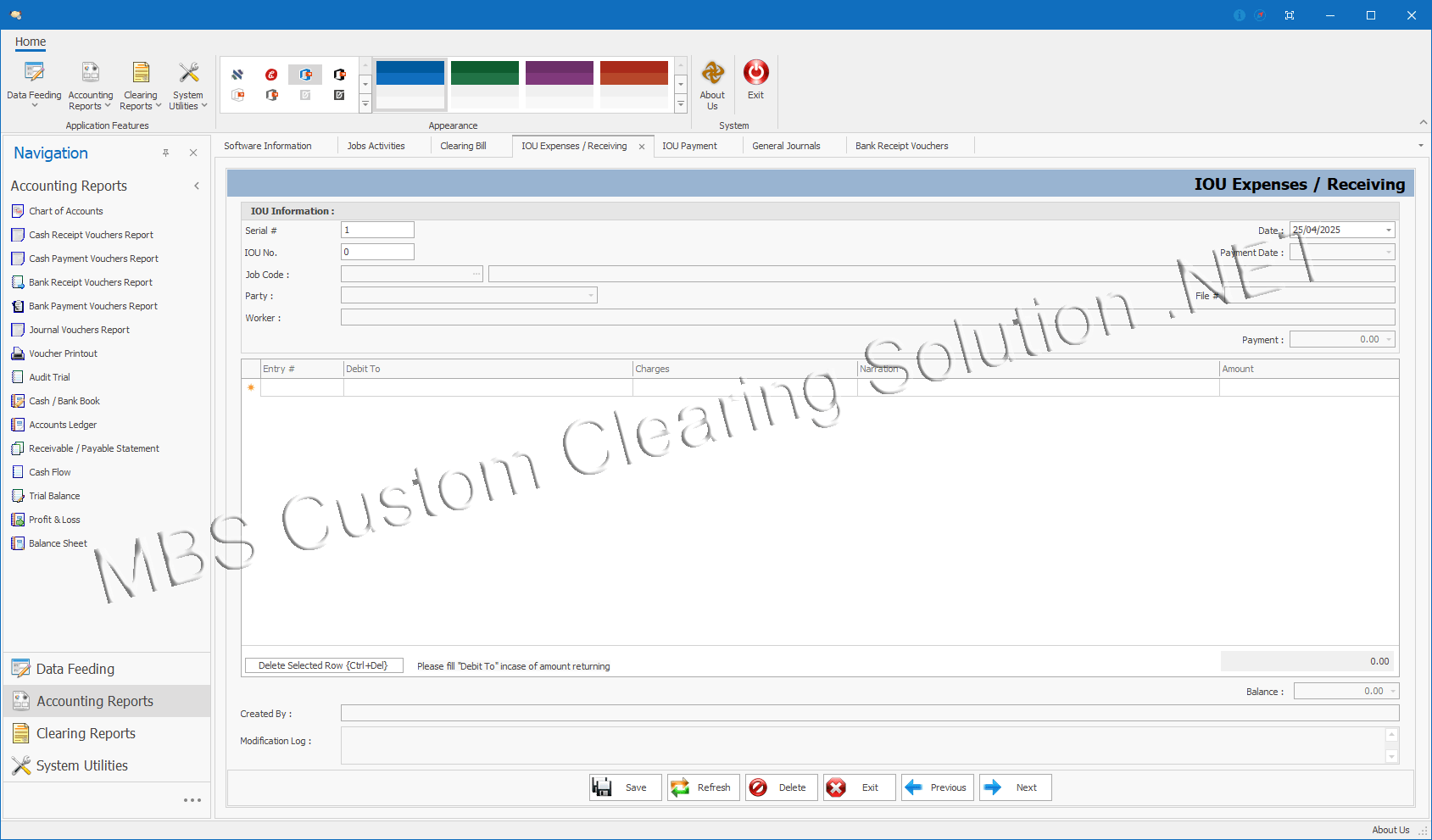Open the Payment amount dropdown

click(x=1388, y=340)
